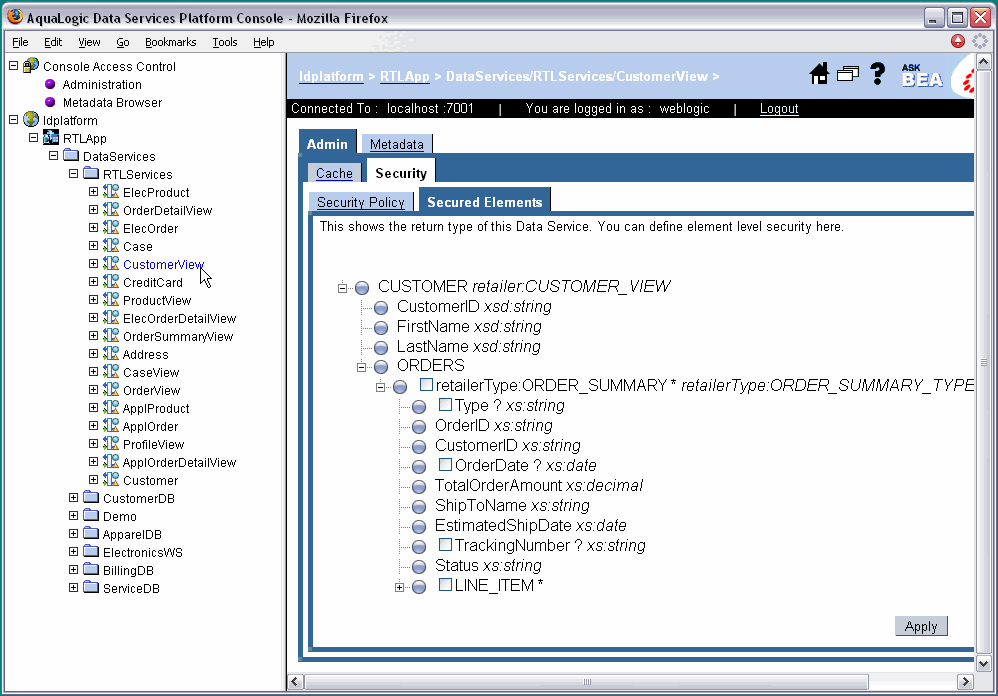Click the Address data service icon
Viewport: 998px width, 696px height.
point(111,353)
